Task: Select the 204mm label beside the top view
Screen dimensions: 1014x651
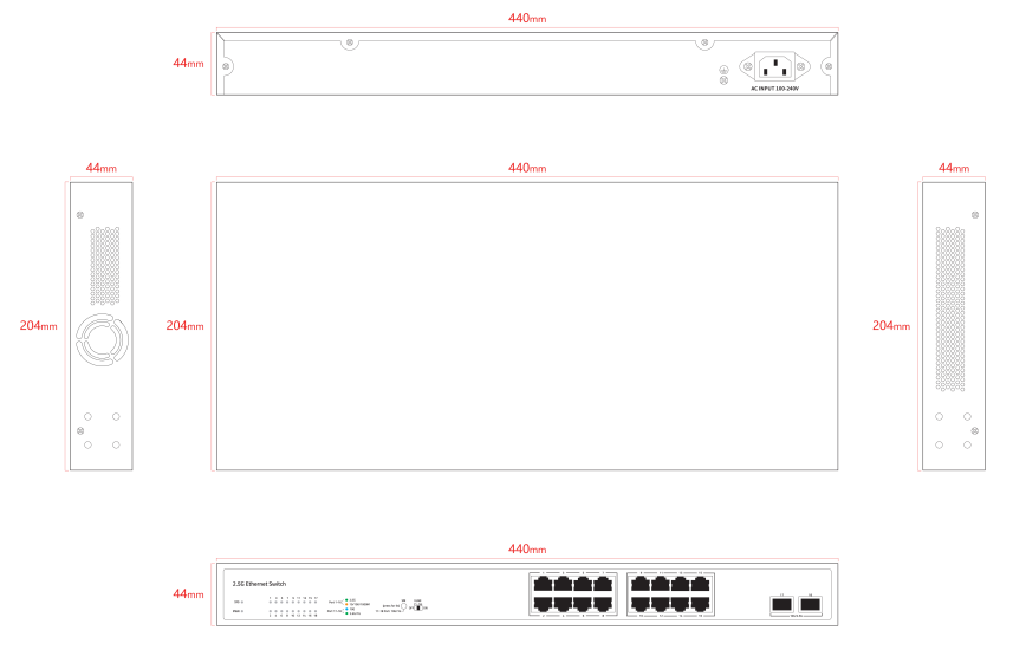Action: pos(185,326)
